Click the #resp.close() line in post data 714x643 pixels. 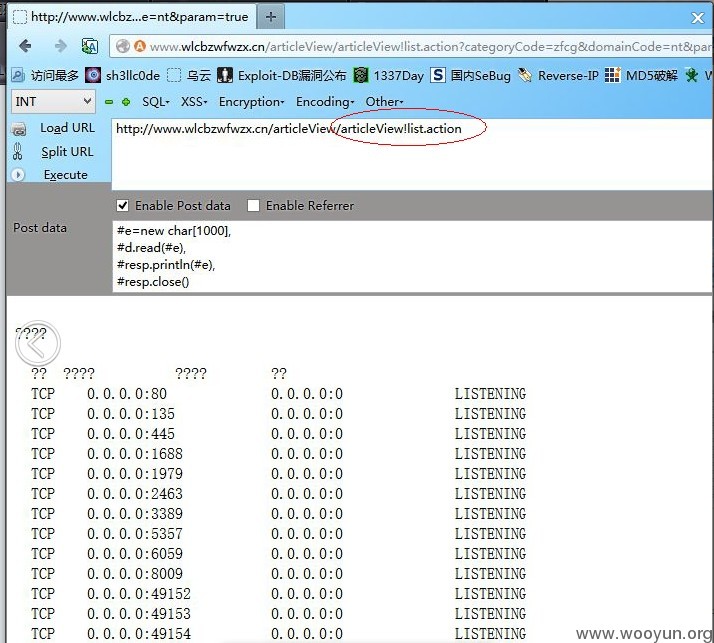coord(153,282)
